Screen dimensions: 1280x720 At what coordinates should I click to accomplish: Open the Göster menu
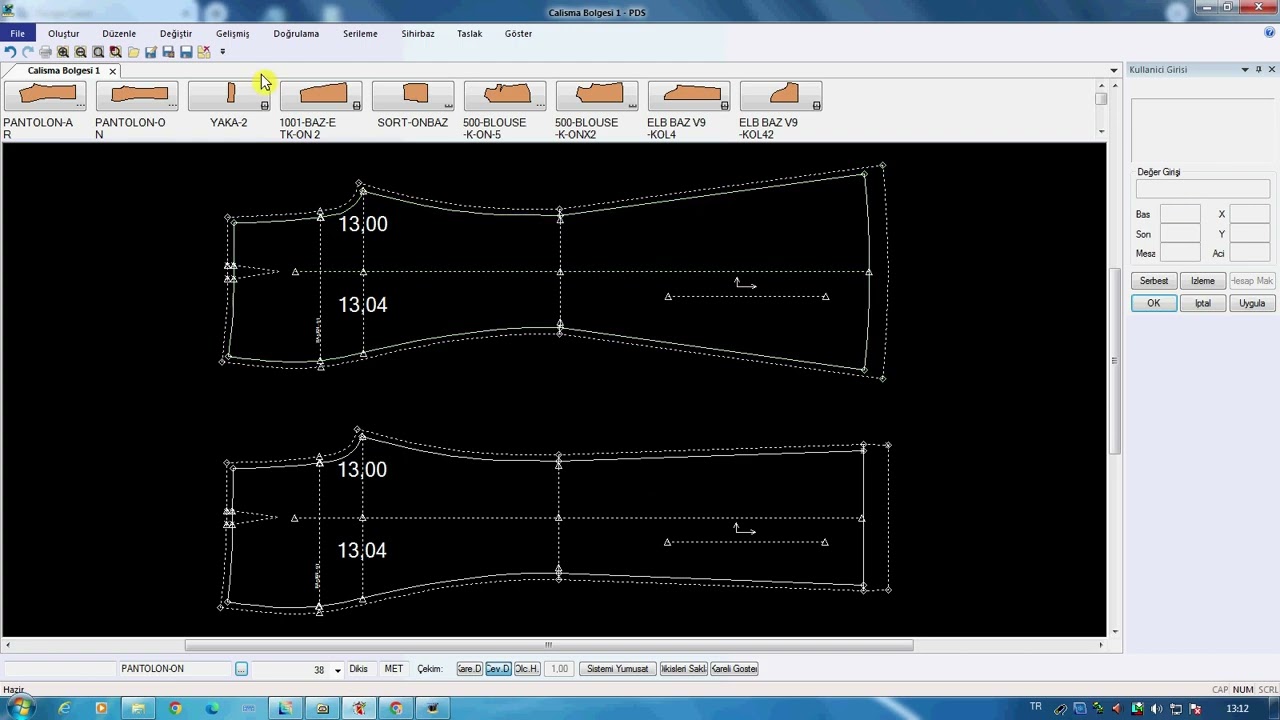[518, 33]
